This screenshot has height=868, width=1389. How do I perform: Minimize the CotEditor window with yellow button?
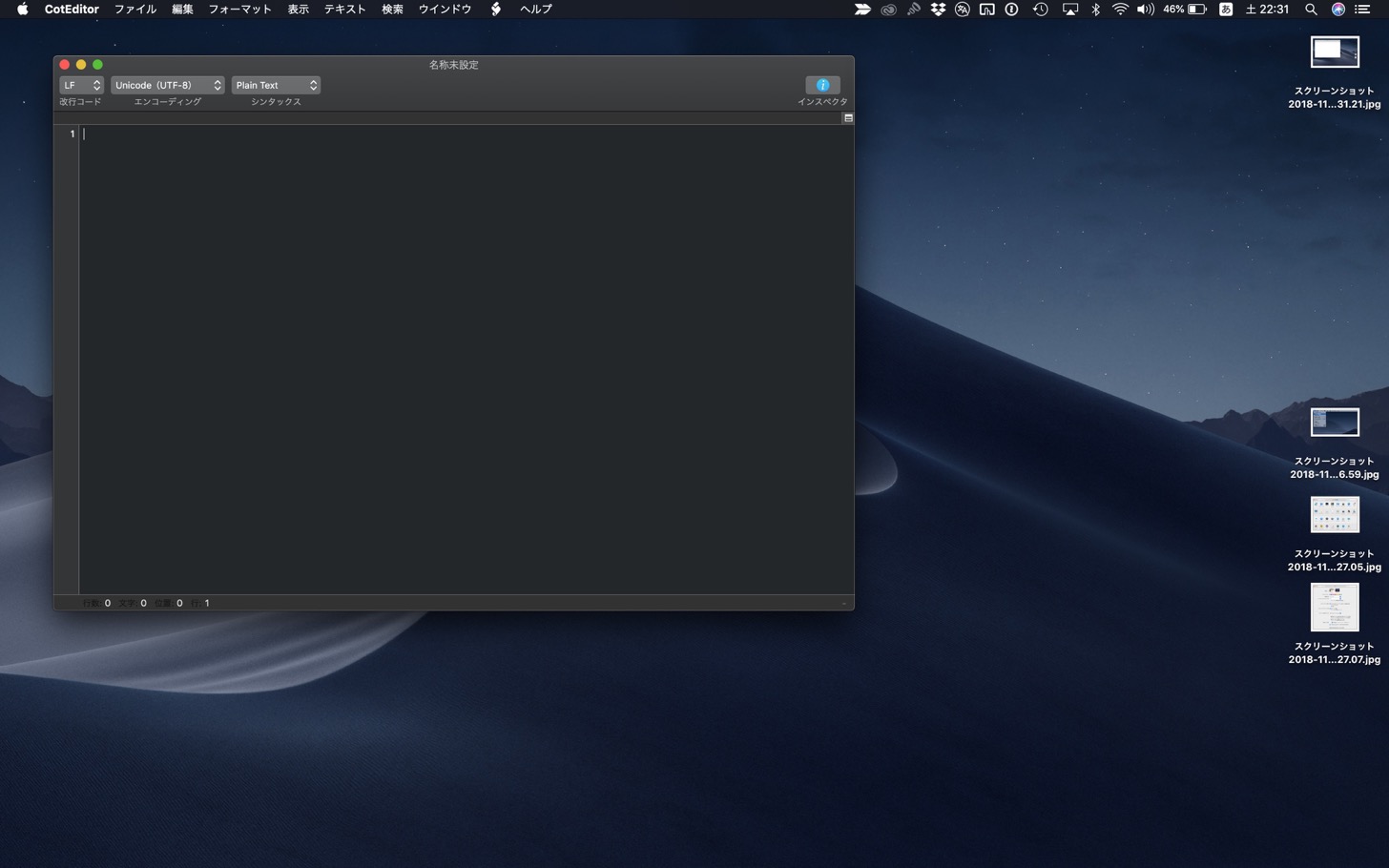81,65
